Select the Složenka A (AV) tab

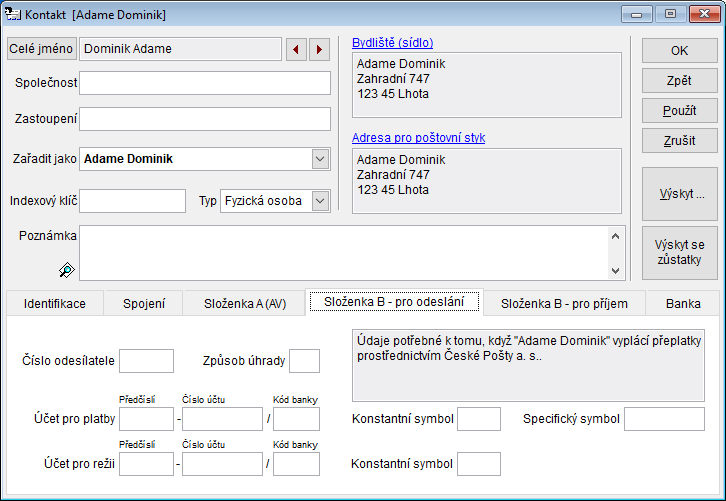pyautogui.click(x=245, y=304)
